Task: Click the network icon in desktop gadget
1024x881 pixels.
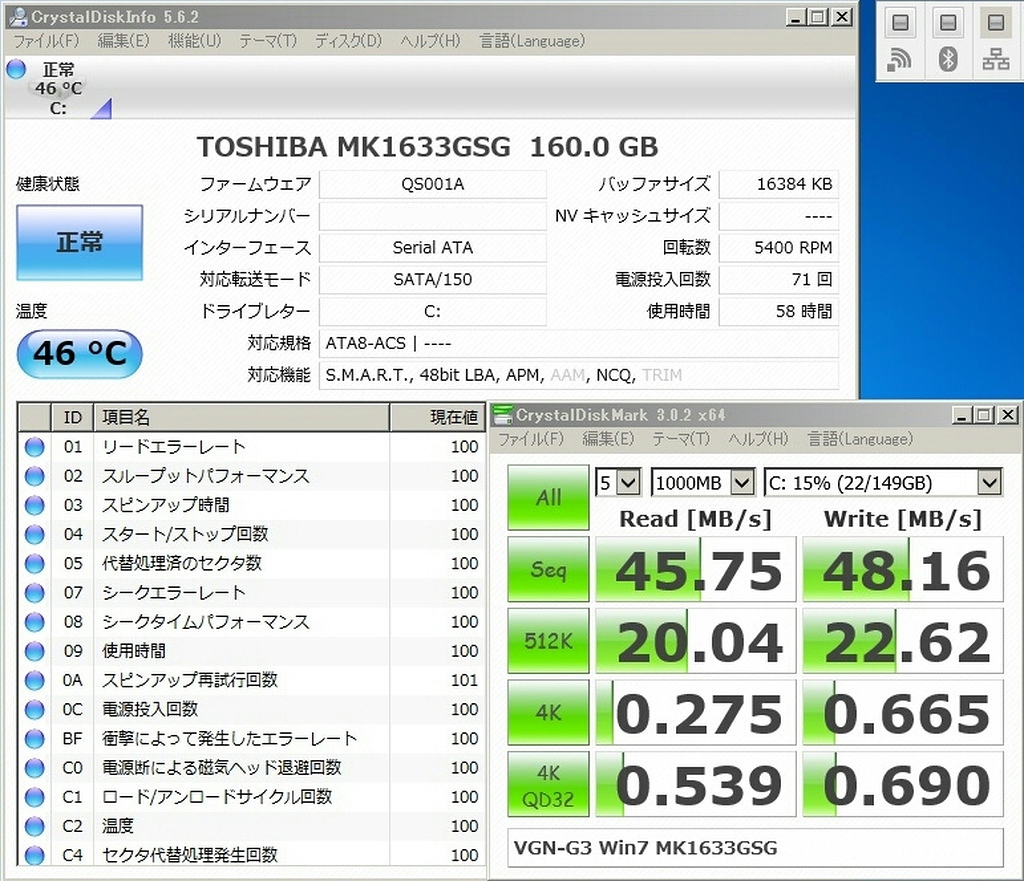Action: pos(995,60)
